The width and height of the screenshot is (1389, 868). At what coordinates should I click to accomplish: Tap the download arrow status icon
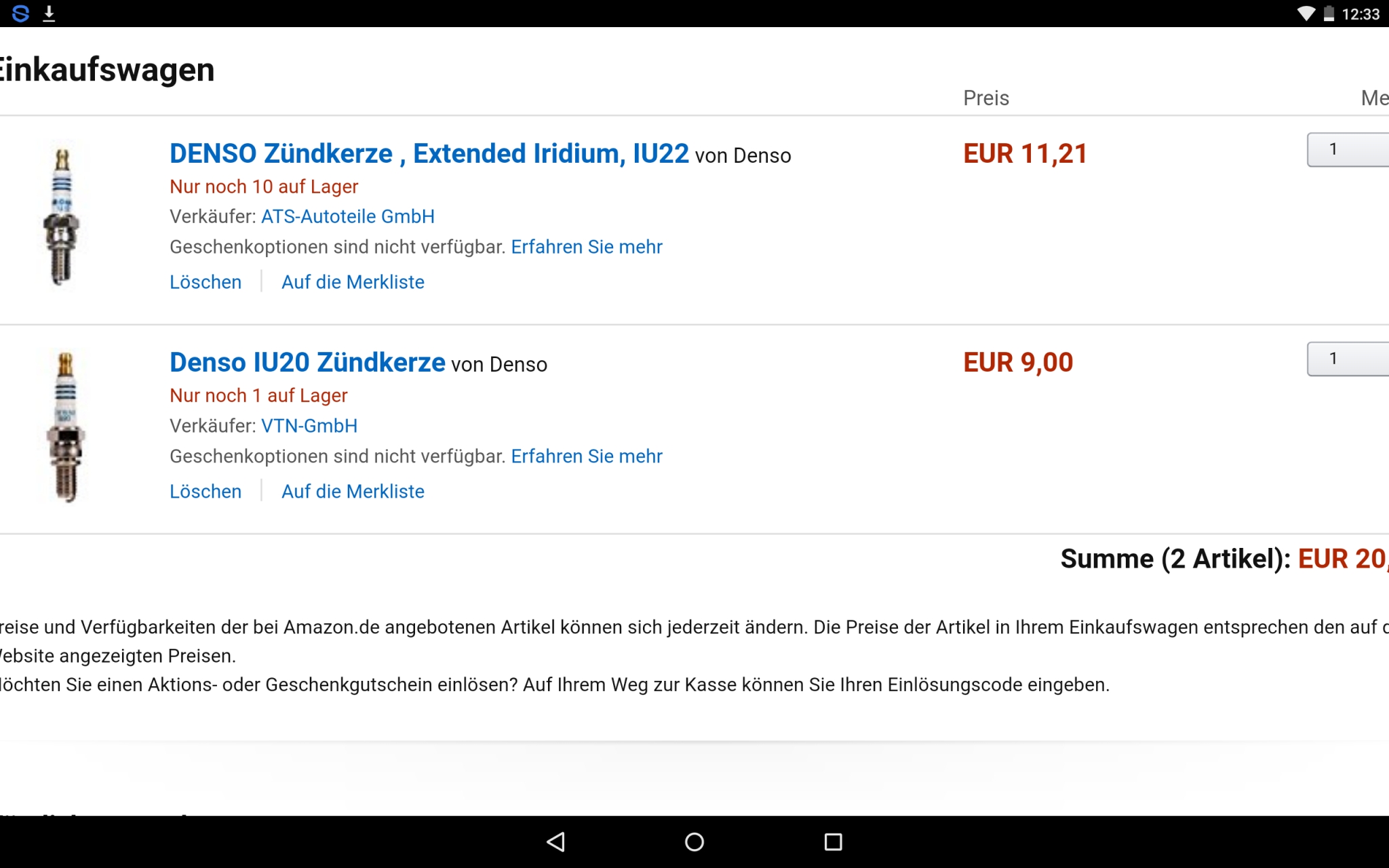click(49, 14)
